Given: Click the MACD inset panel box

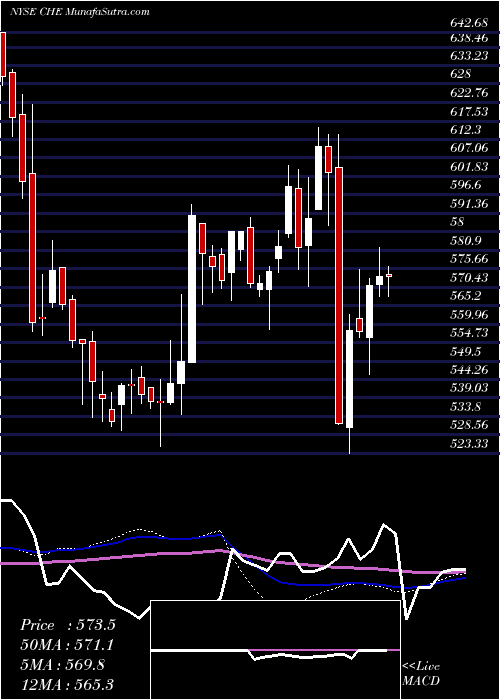Looking at the screenshot, I should coord(275,650).
